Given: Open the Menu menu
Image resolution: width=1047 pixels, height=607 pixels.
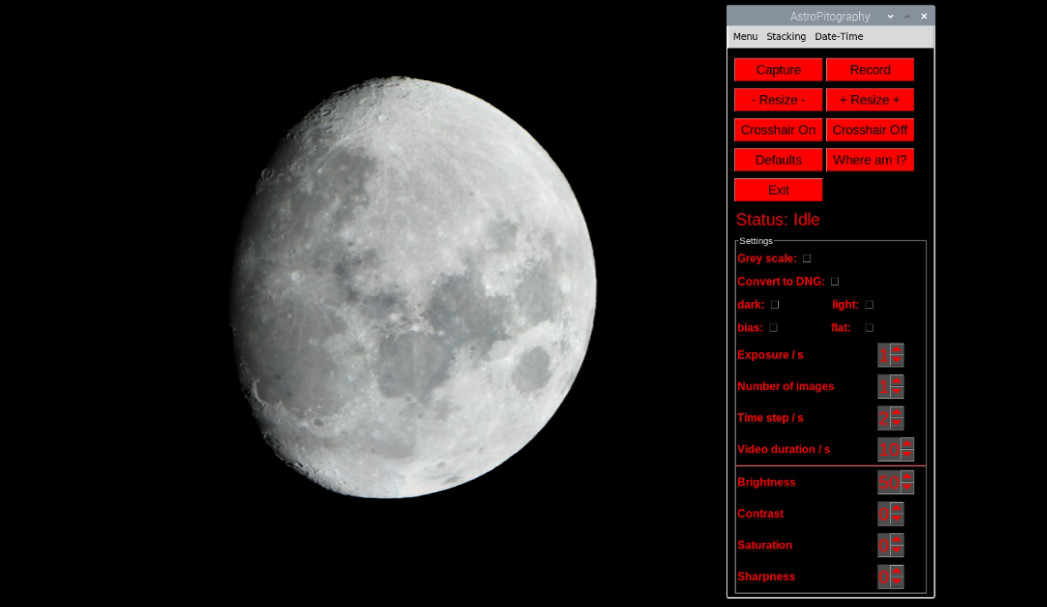Looking at the screenshot, I should click(744, 36).
